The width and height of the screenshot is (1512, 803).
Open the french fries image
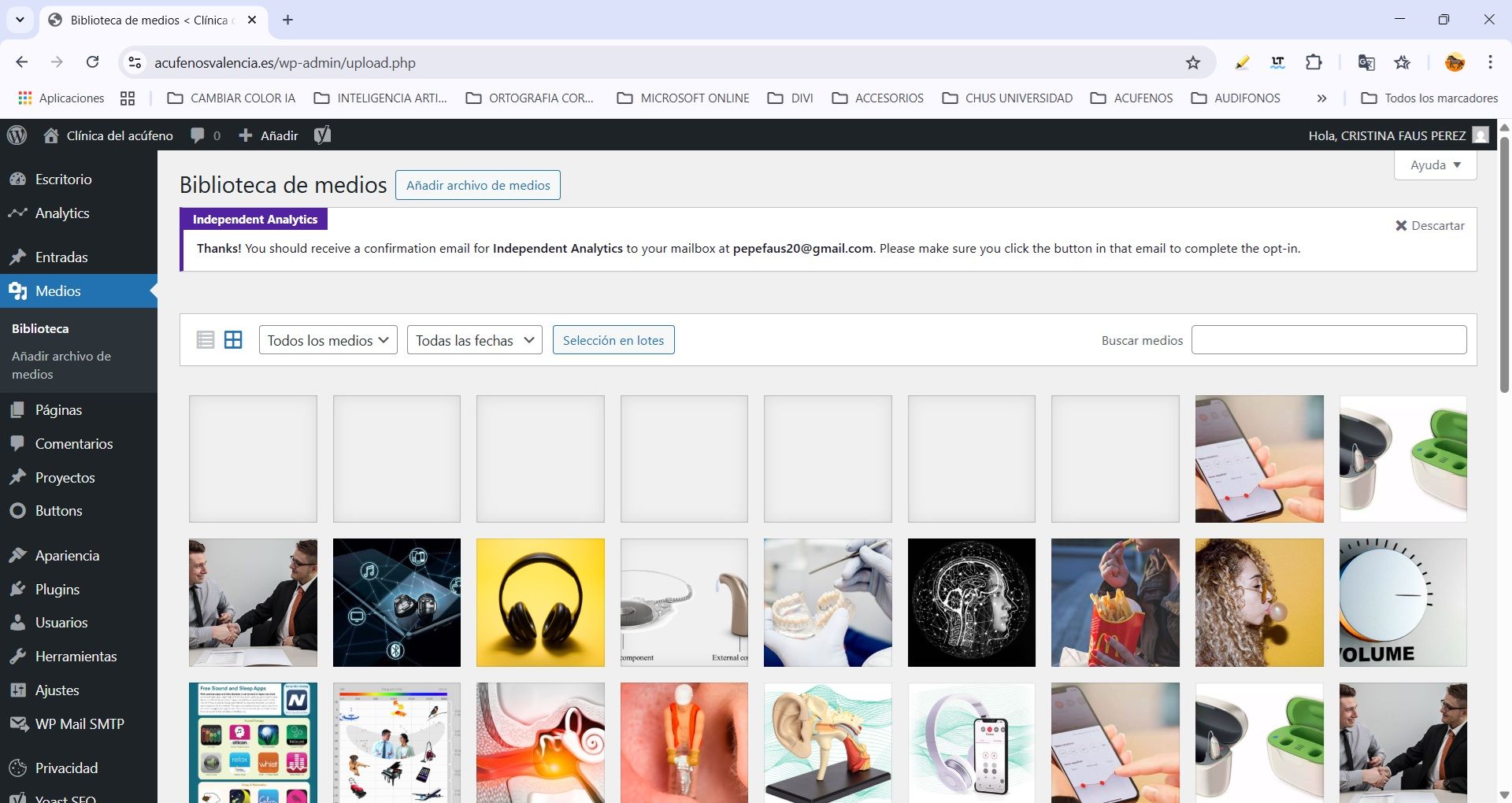(x=1115, y=603)
